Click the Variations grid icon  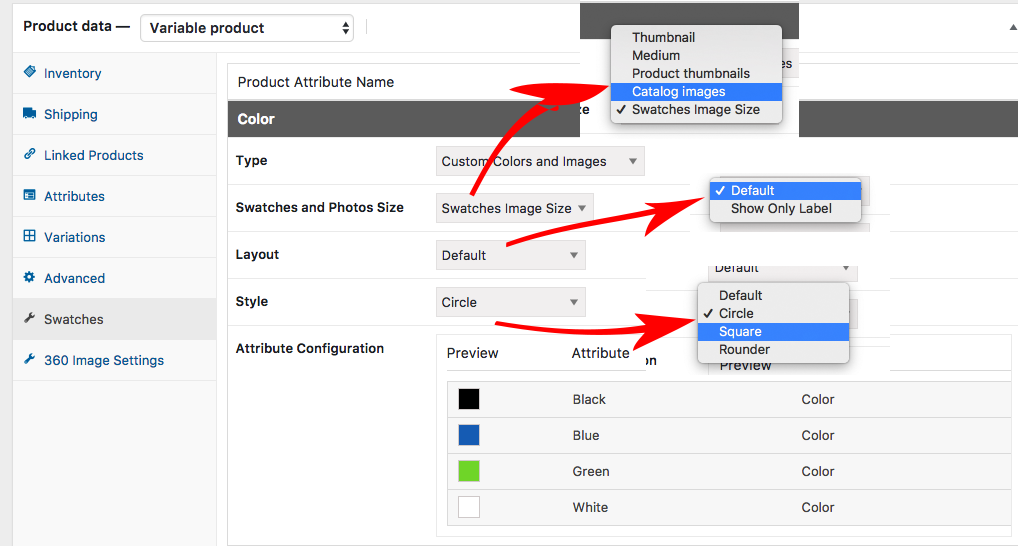tap(29, 237)
